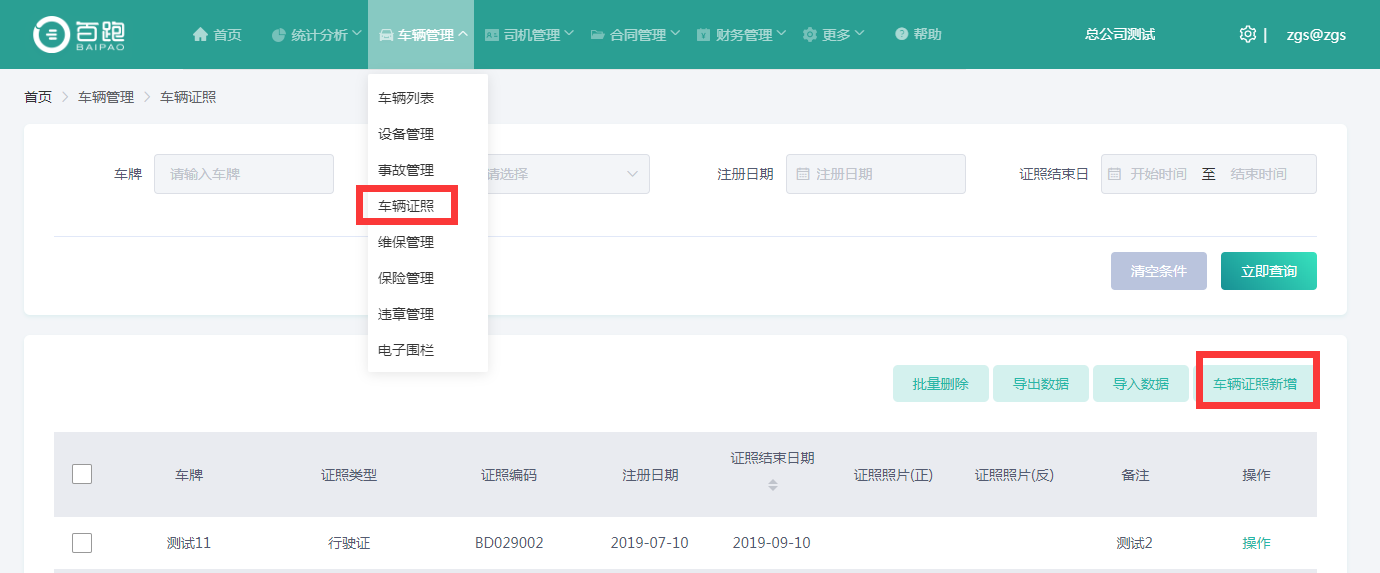Choose 电子围栏 in the dropdown menu
Viewport: 1380px width, 573px height.
point(406,350)
